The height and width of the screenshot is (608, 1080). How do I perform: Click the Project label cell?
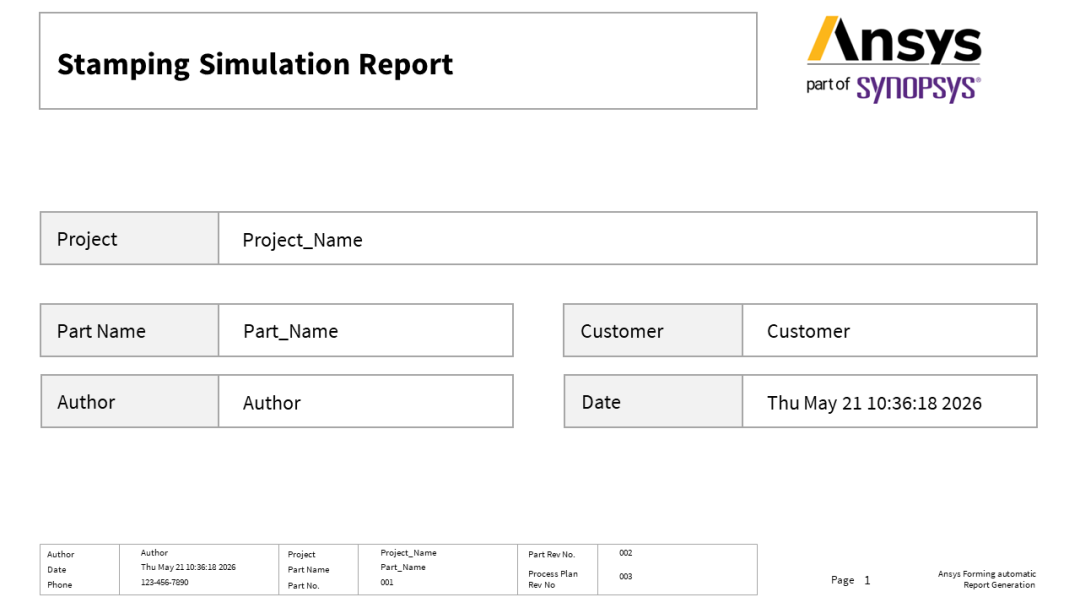(129, 238)
